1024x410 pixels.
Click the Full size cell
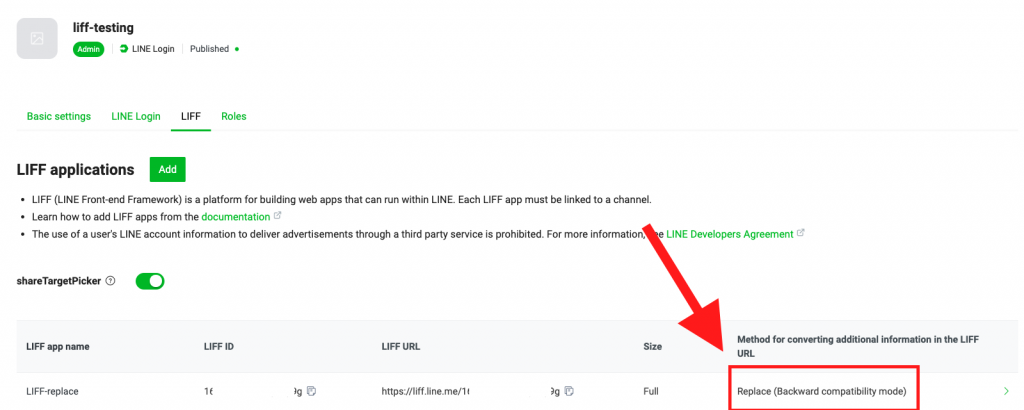tap(651, 392)
